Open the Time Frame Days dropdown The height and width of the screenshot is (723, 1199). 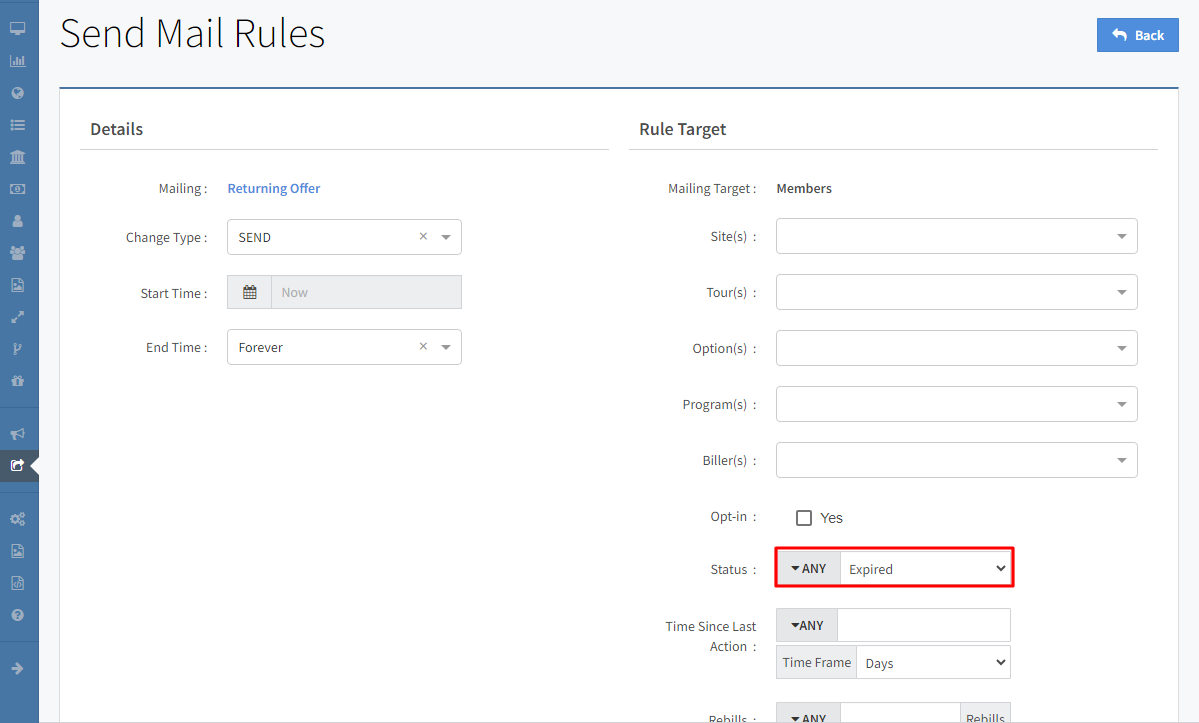click(x=932, y=663)
